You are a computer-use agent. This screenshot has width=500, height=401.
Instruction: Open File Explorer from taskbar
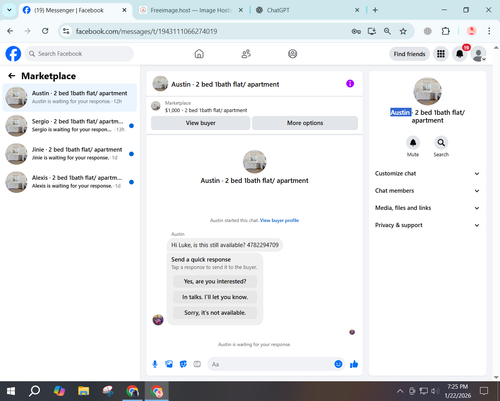point(83,391)
